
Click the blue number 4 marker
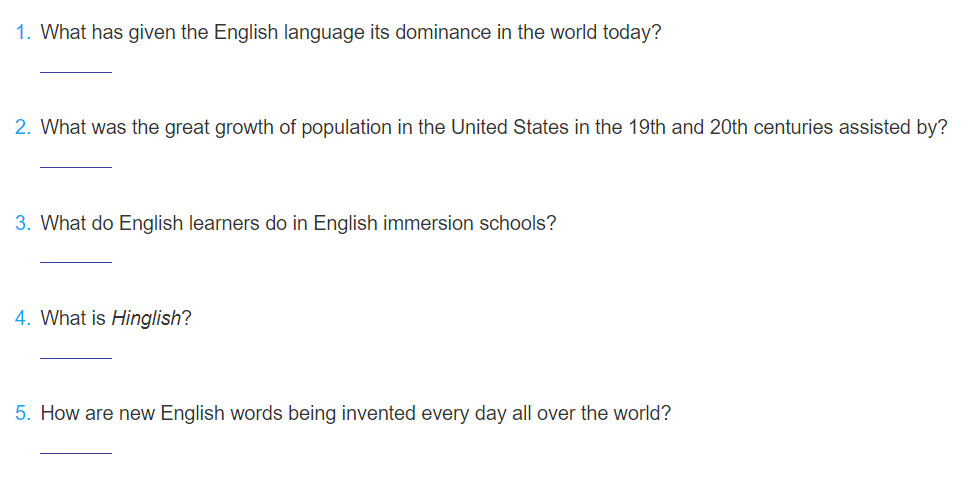coord(23,318)
